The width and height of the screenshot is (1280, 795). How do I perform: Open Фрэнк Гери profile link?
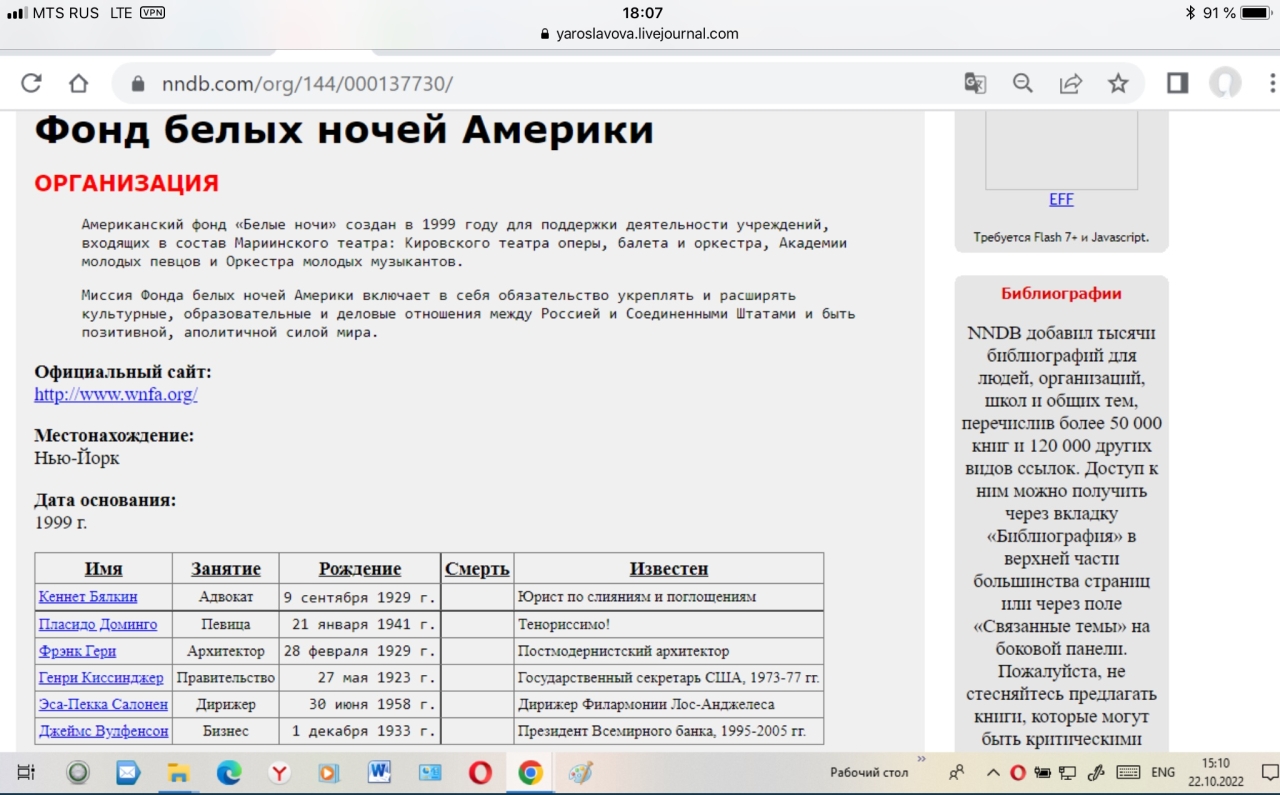pos(77,651)
